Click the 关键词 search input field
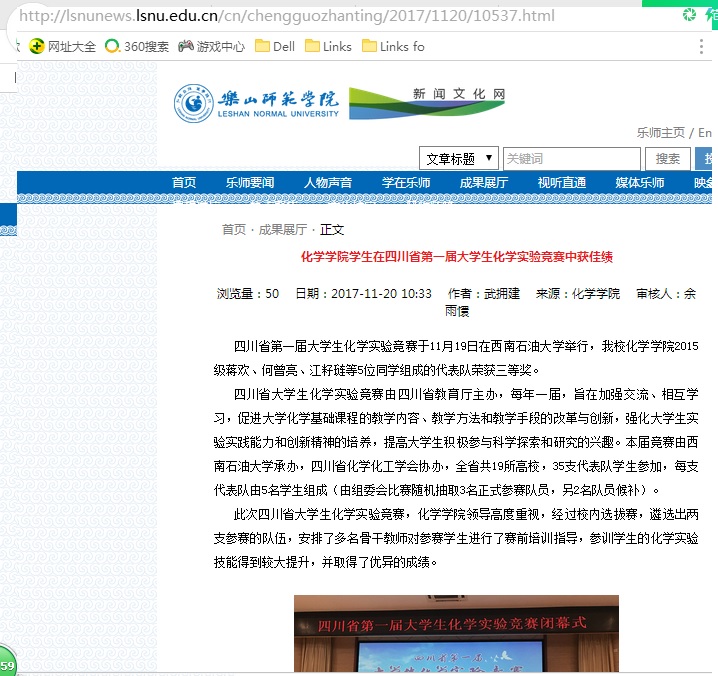 point(571,158)
